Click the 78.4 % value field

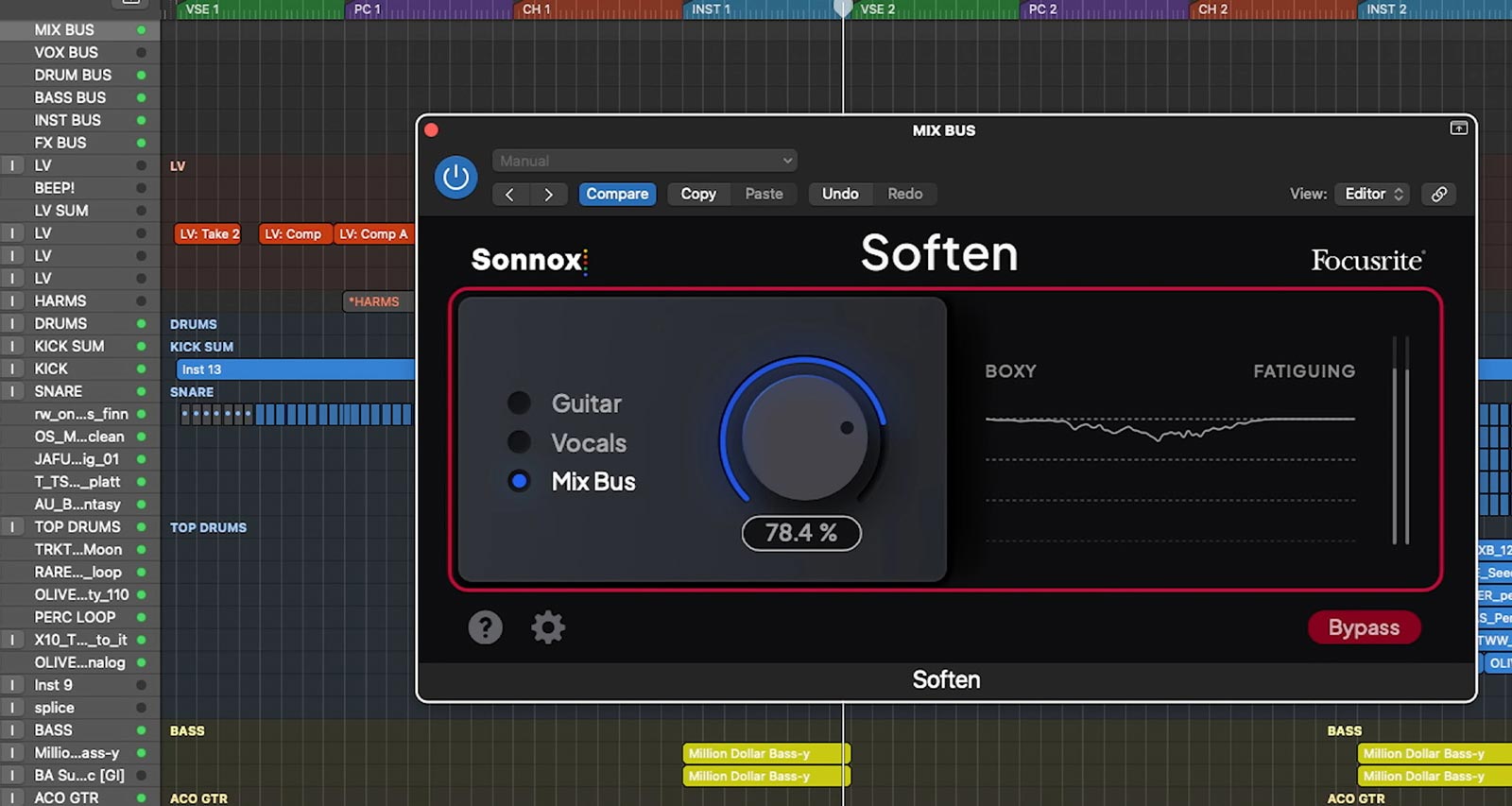(801, 533)
